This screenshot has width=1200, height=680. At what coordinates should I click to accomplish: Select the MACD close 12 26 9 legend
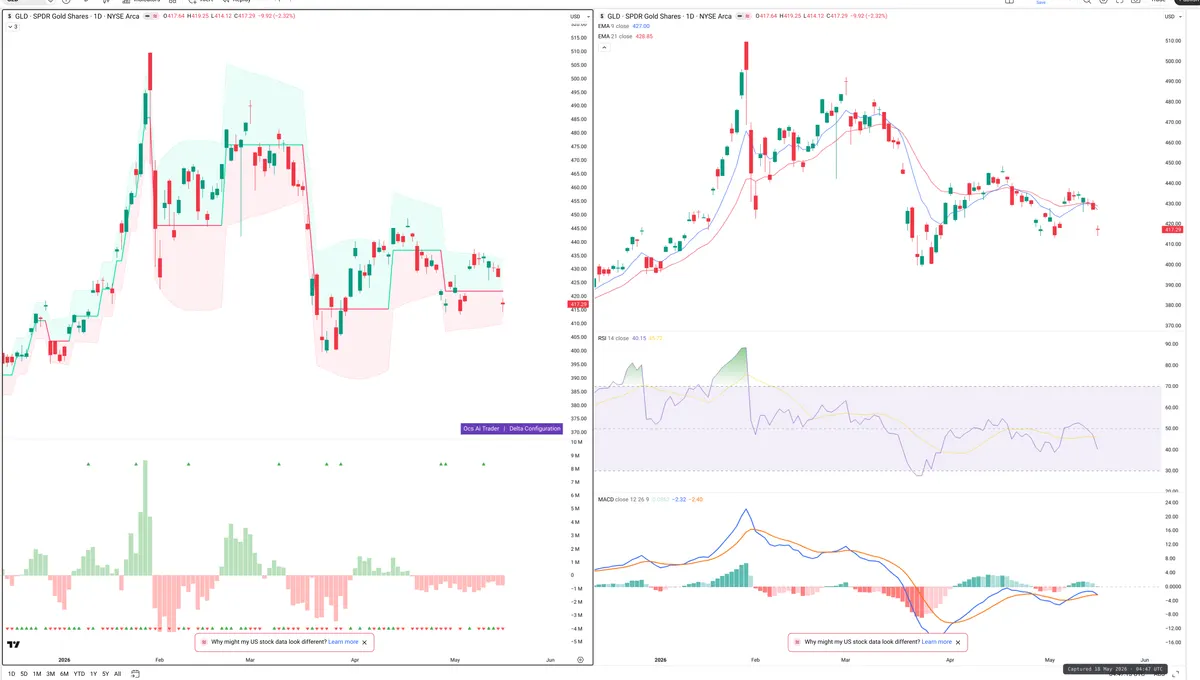click(x=625, y=498)
